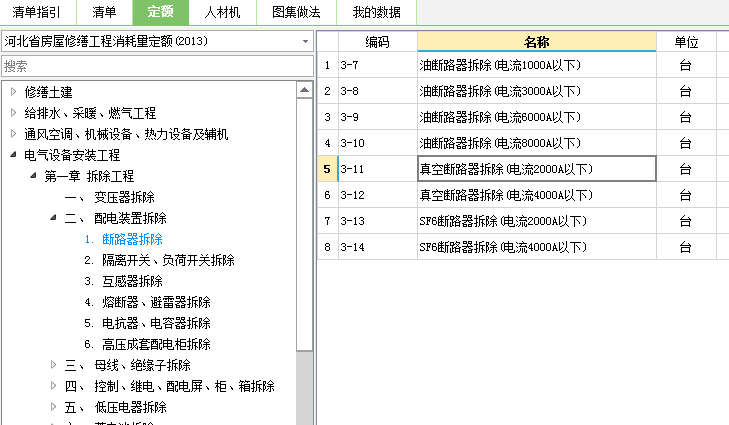Select code cell 3-14
Screen dimensions: 729x425
(x=378, y=247)
